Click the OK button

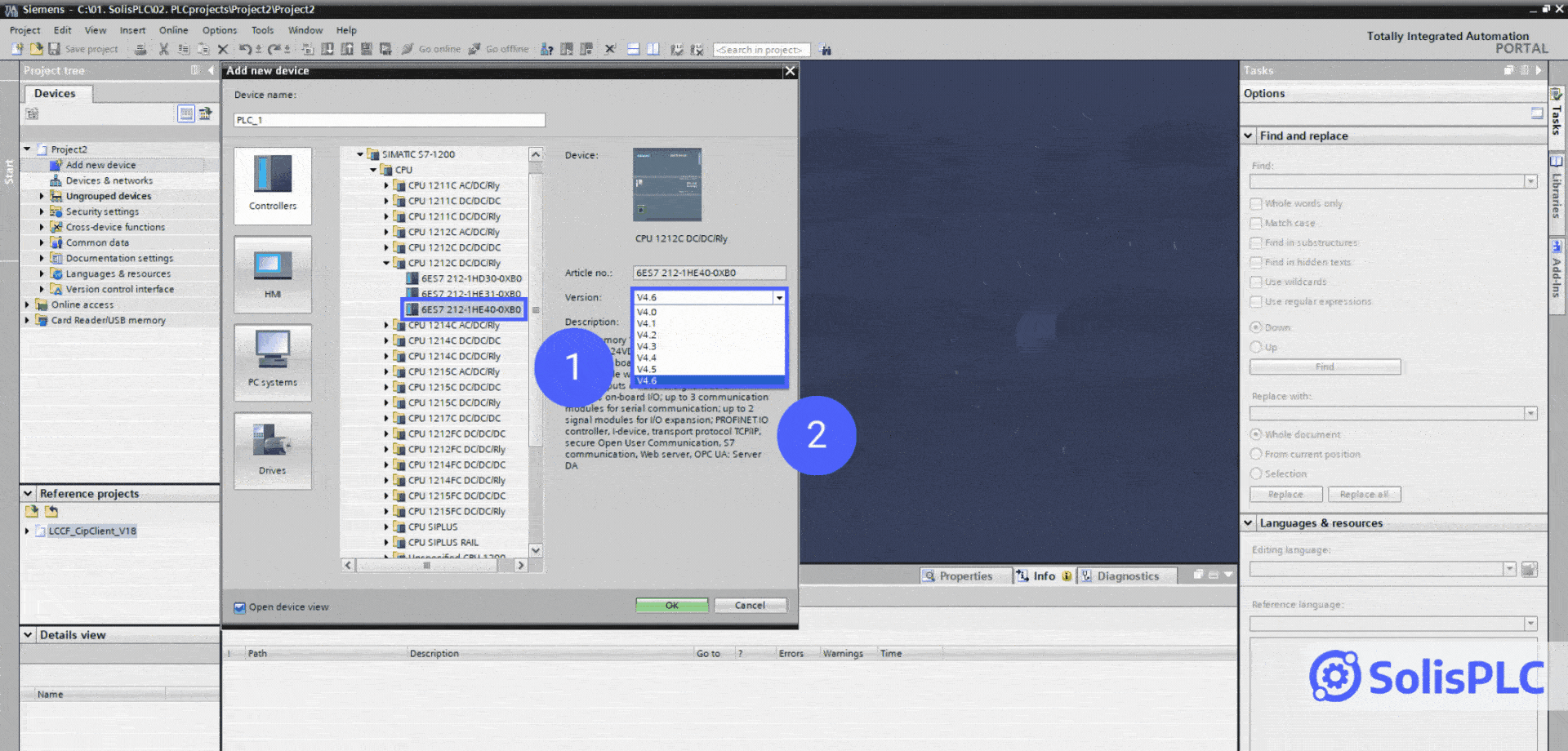(x=671, y=606)
